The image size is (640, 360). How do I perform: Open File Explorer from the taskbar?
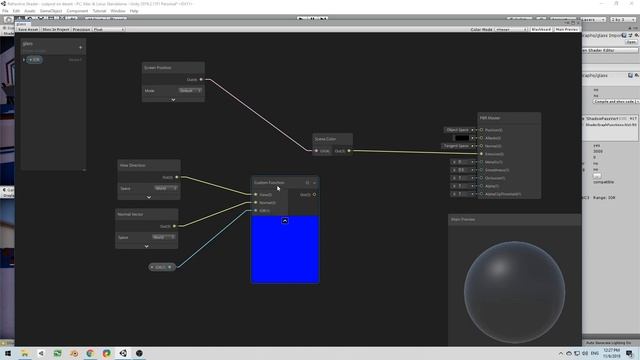click(x=24, y=353)
